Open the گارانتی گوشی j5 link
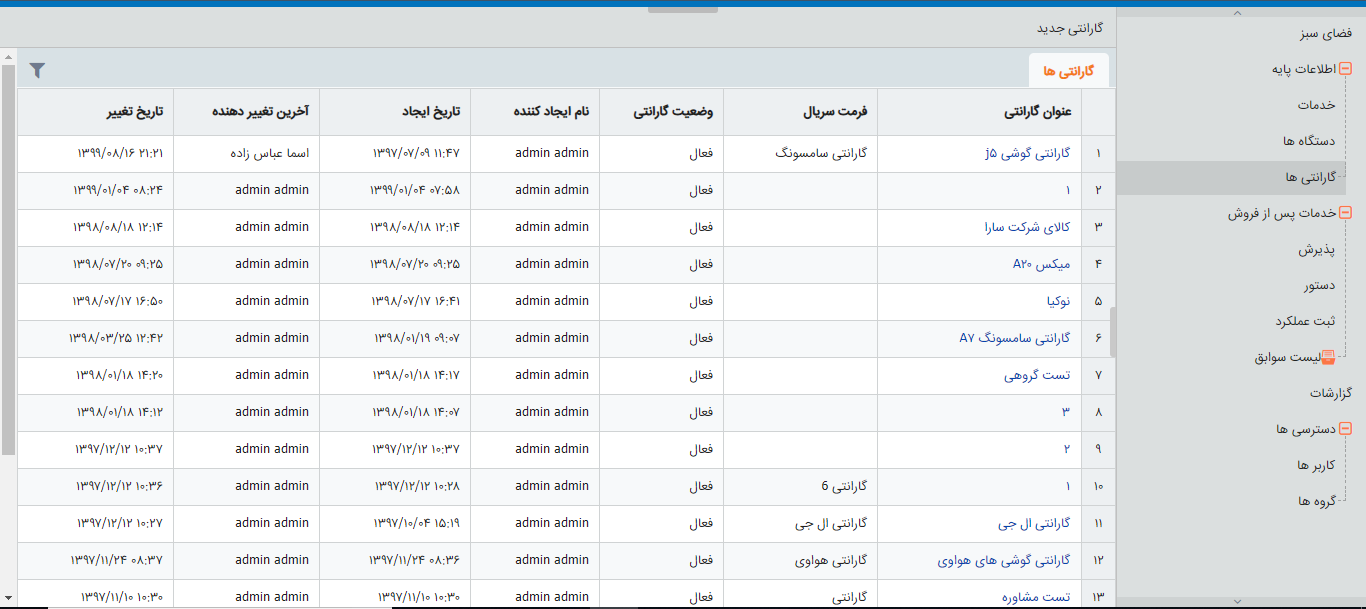The image size is (1366, 609). (x=1027, y=154)
